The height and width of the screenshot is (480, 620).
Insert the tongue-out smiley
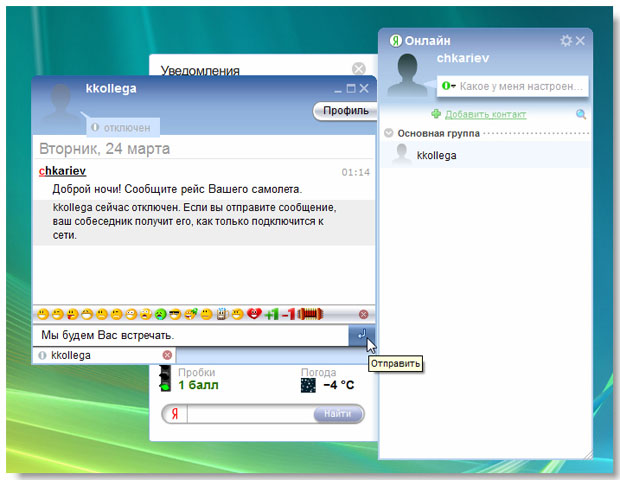click(72, 314)
